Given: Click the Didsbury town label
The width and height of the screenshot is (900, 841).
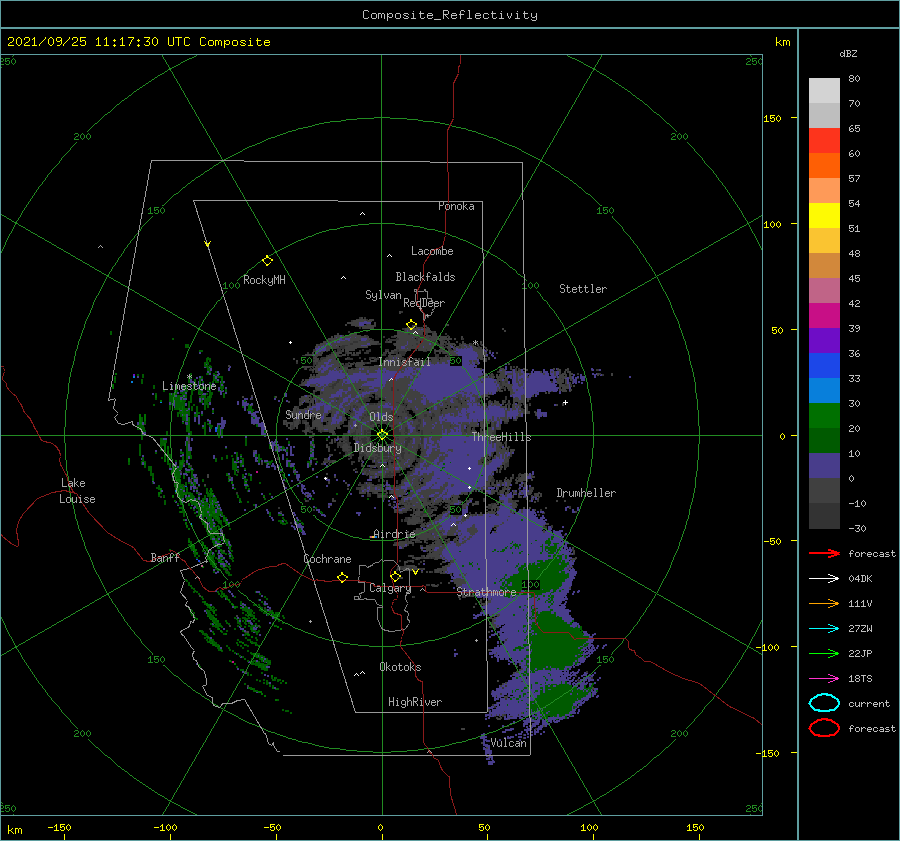Looking at the screenshot, I should coord(377,448).
